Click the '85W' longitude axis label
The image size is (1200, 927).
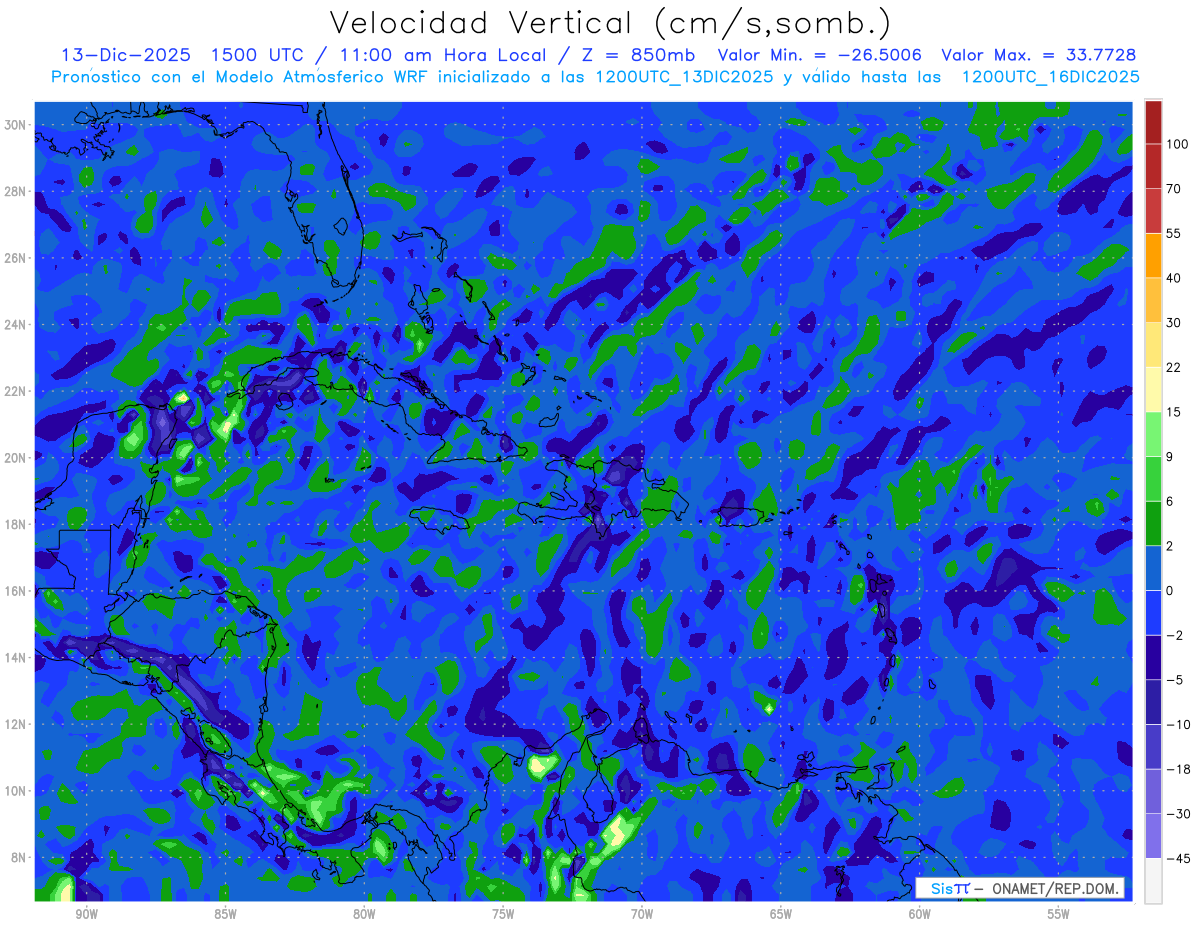[x=225, y=914]
